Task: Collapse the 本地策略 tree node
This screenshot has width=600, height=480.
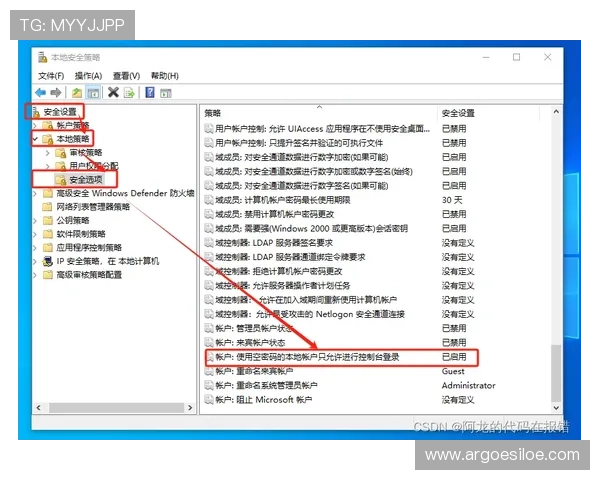Action: (x=35, y=139)
